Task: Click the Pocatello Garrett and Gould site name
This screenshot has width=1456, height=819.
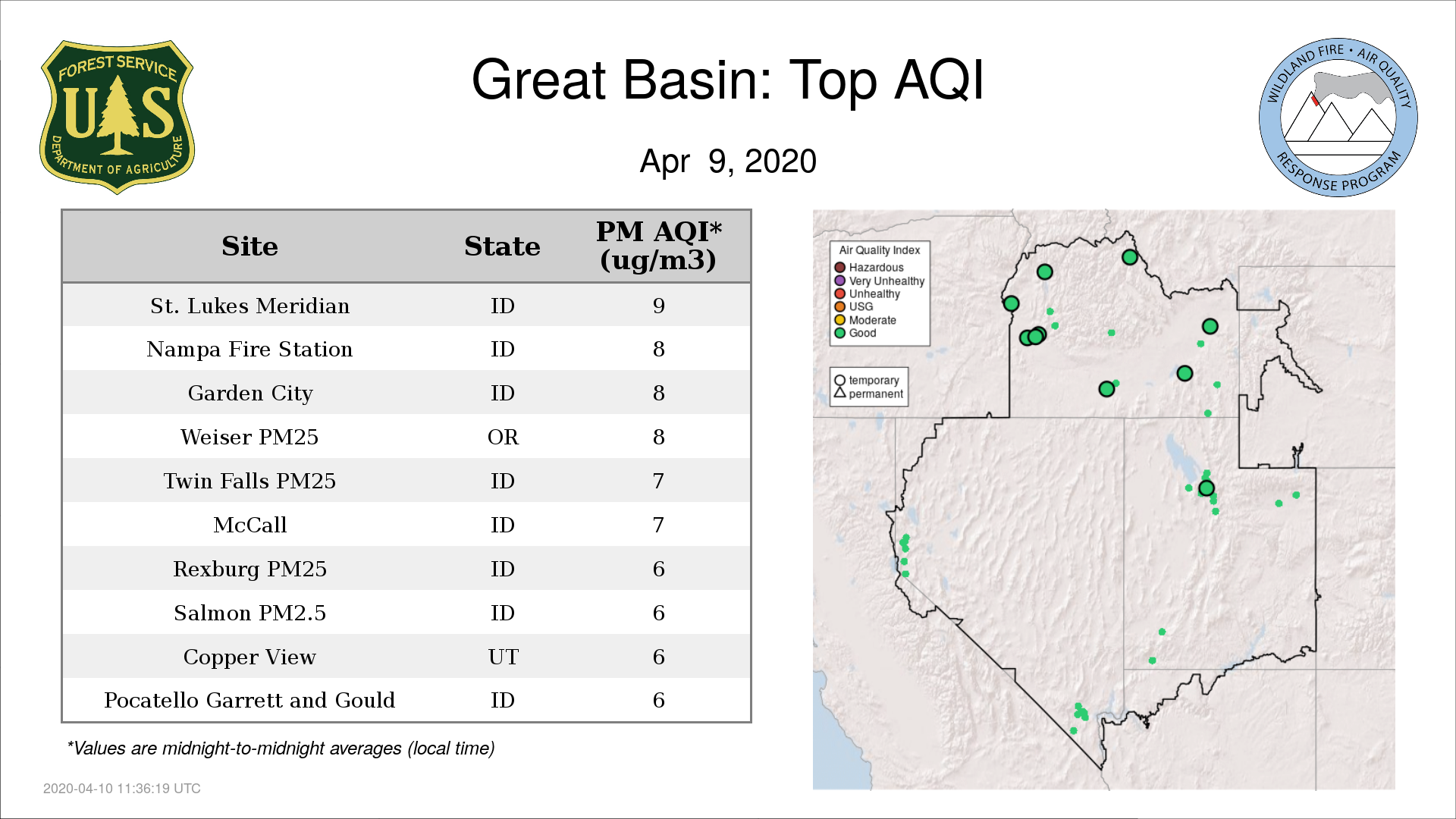Action: pyautogui.click(x=249, y=700)
